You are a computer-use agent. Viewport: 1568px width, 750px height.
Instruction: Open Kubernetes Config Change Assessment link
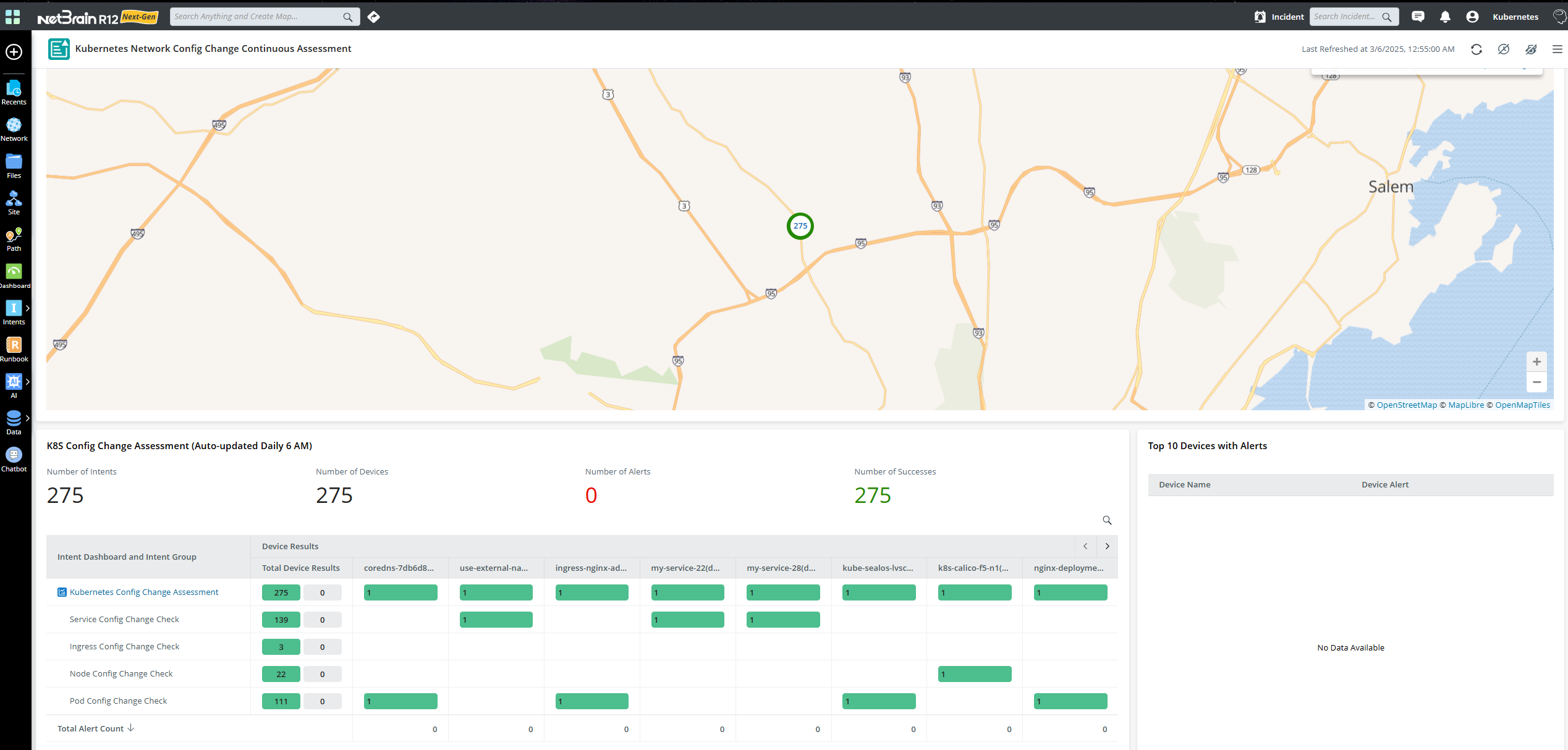coord(144,592)
